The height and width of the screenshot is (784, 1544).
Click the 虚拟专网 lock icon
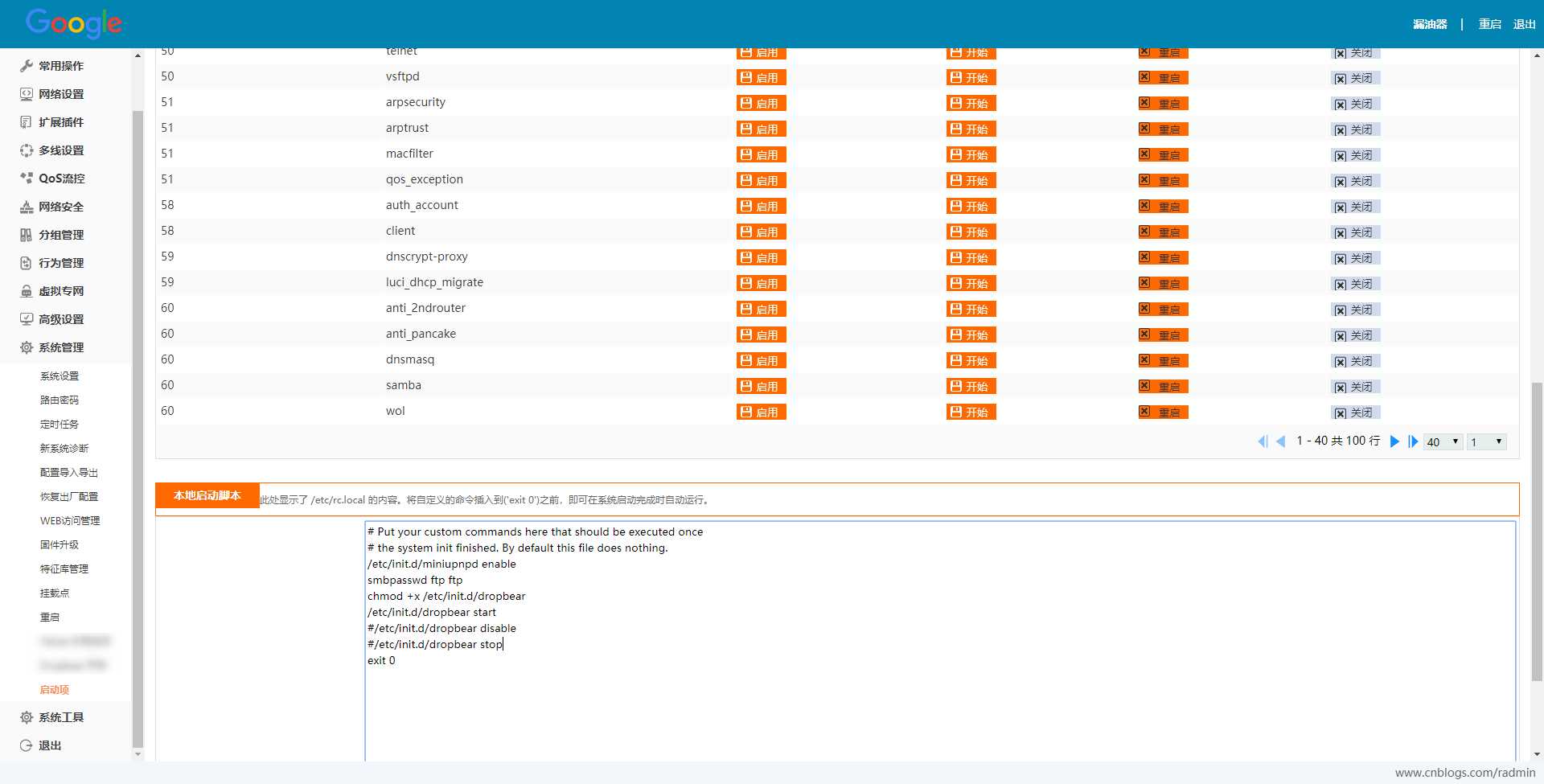pyautogui.click(x=27, y=291)
